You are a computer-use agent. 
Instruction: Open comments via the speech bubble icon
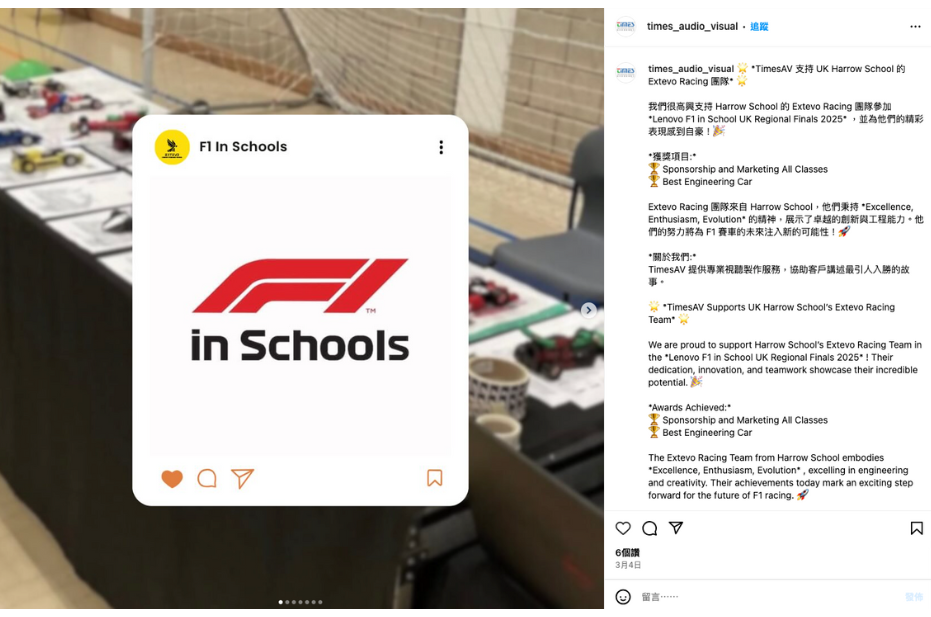click(x=650, y=528)
